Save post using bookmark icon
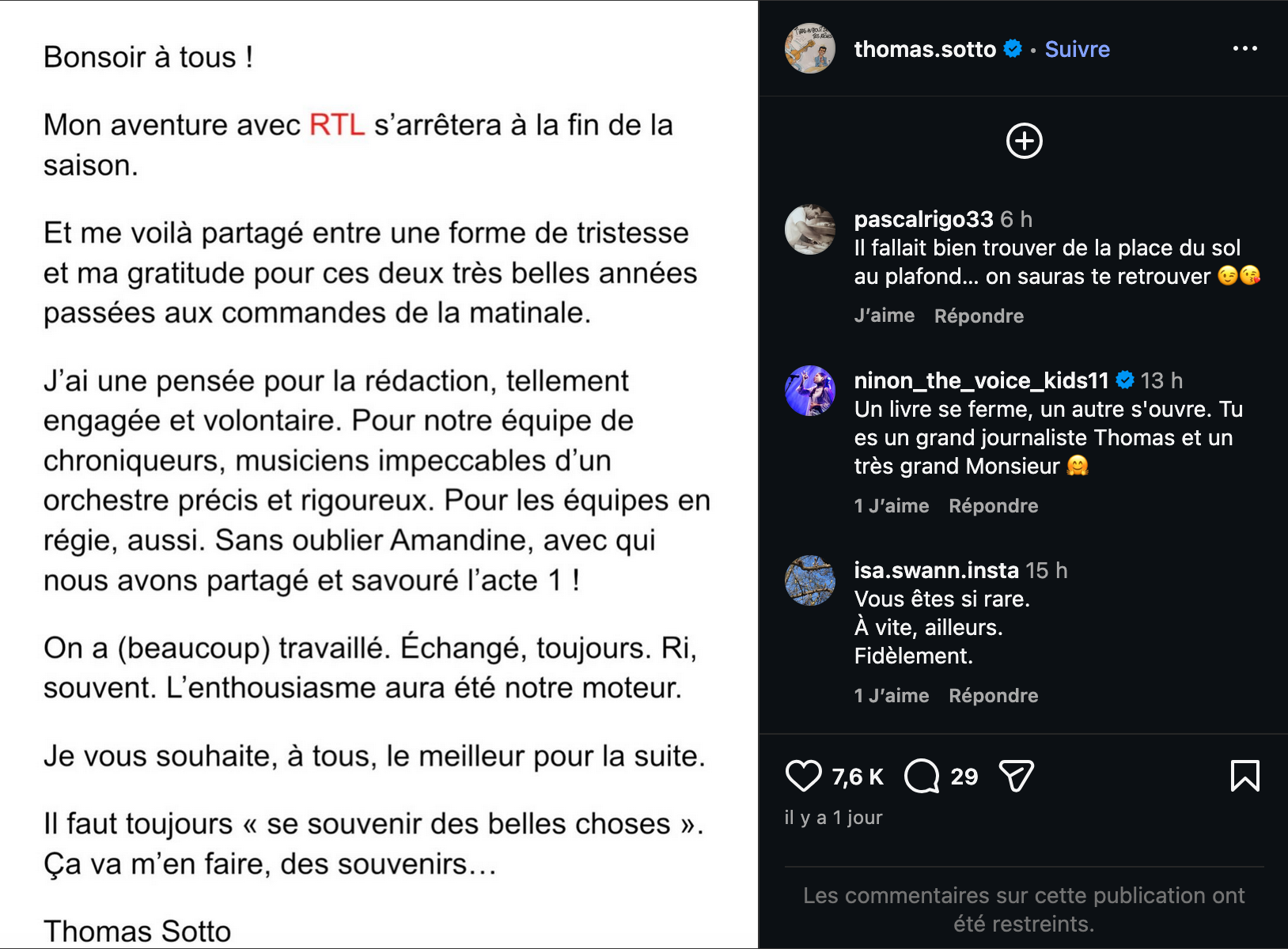Image resolution: width=1288 pixels, height=949 pixels. [1245, 776]
